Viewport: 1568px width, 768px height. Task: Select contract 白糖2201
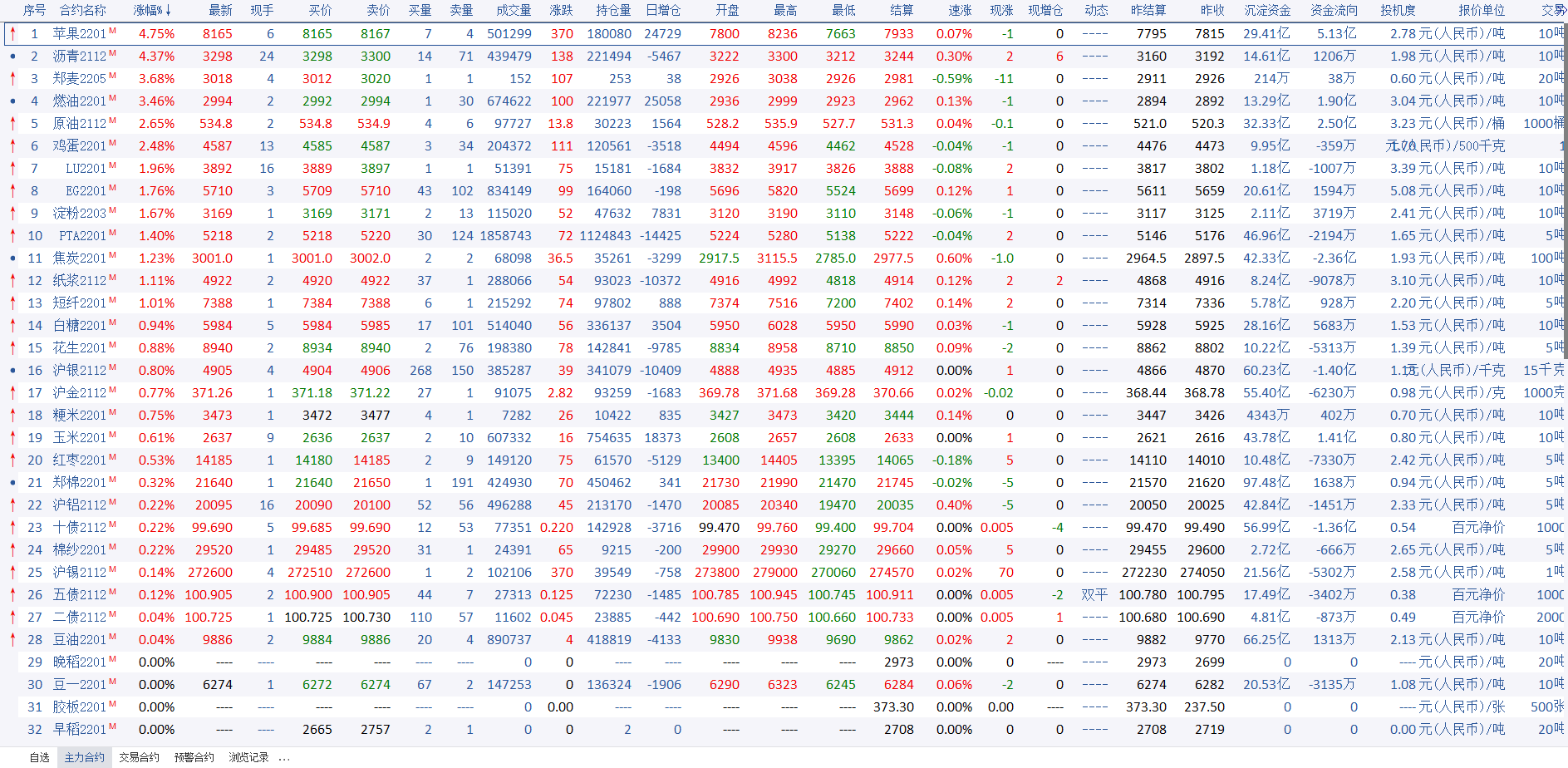tap(80, 326)
